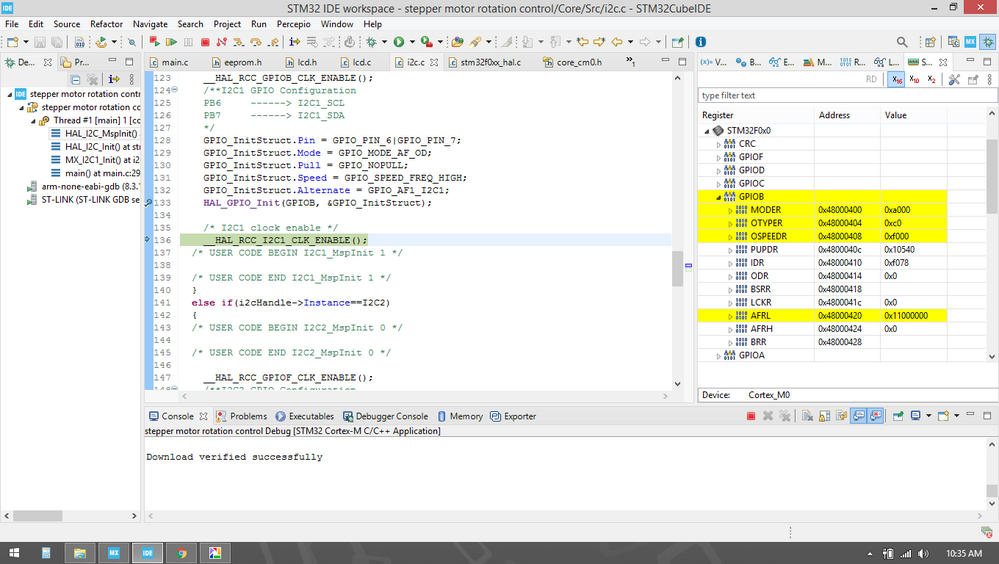Click the volume icon in system tray
999x564 pixels.
pos(923,553)
